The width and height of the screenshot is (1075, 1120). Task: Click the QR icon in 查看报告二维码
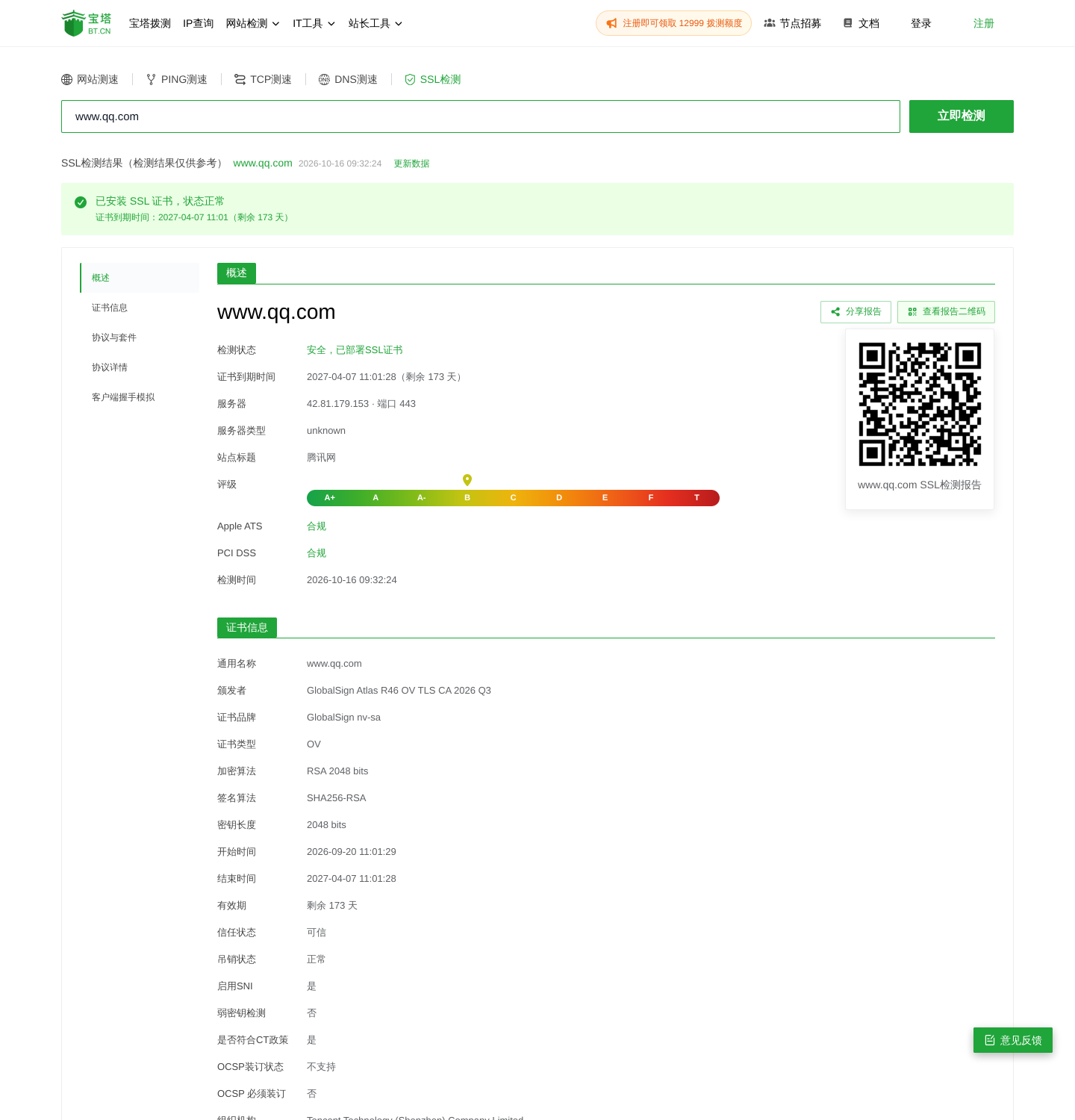click(912, 312)
